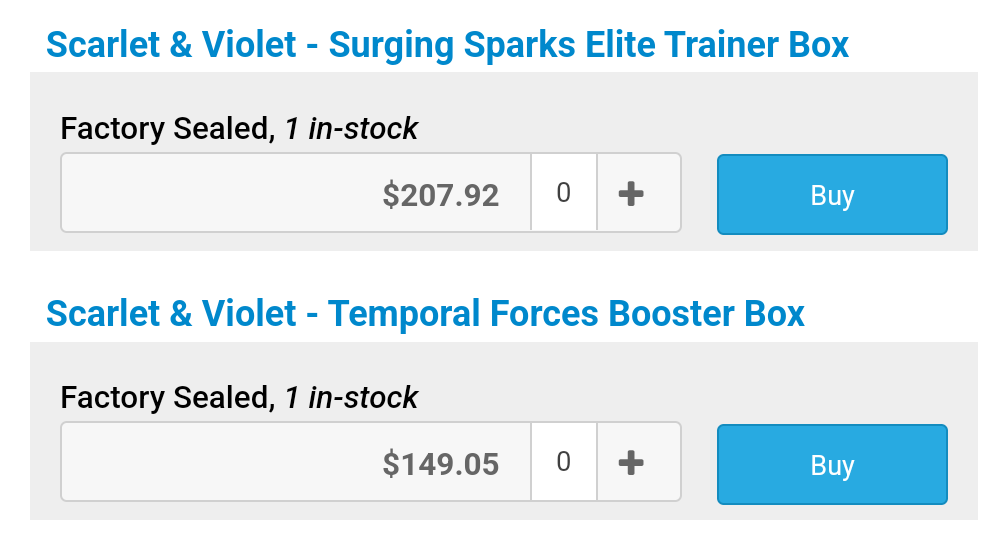Click plus icon for Temporal Forces Booster Box
Image resolution: width=1008 pixels, height=542 pixels.
pyautogui.click(x=631, y=462)
